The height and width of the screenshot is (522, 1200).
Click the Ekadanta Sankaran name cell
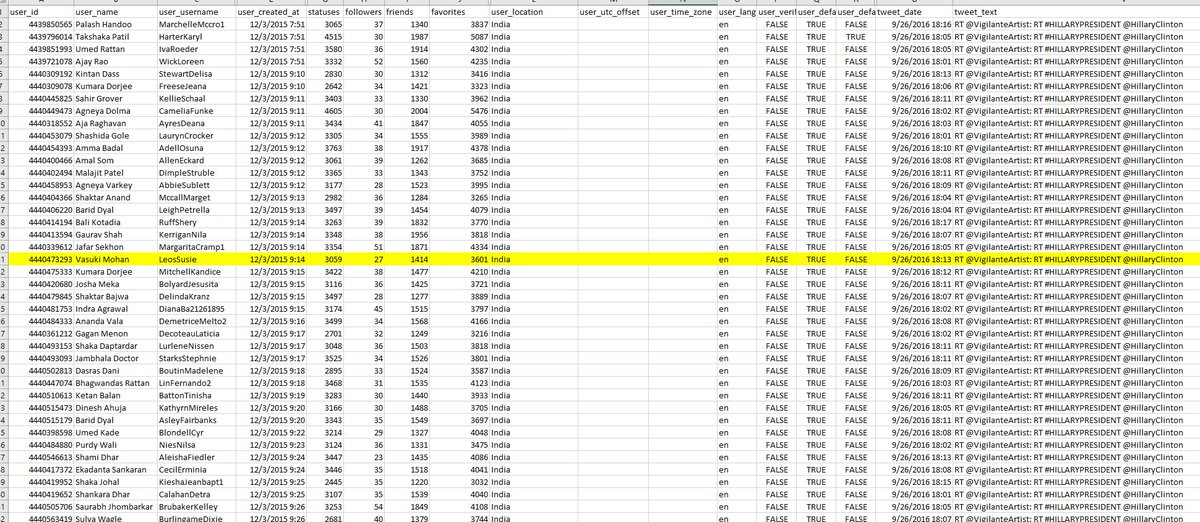(x=115, y=468)
